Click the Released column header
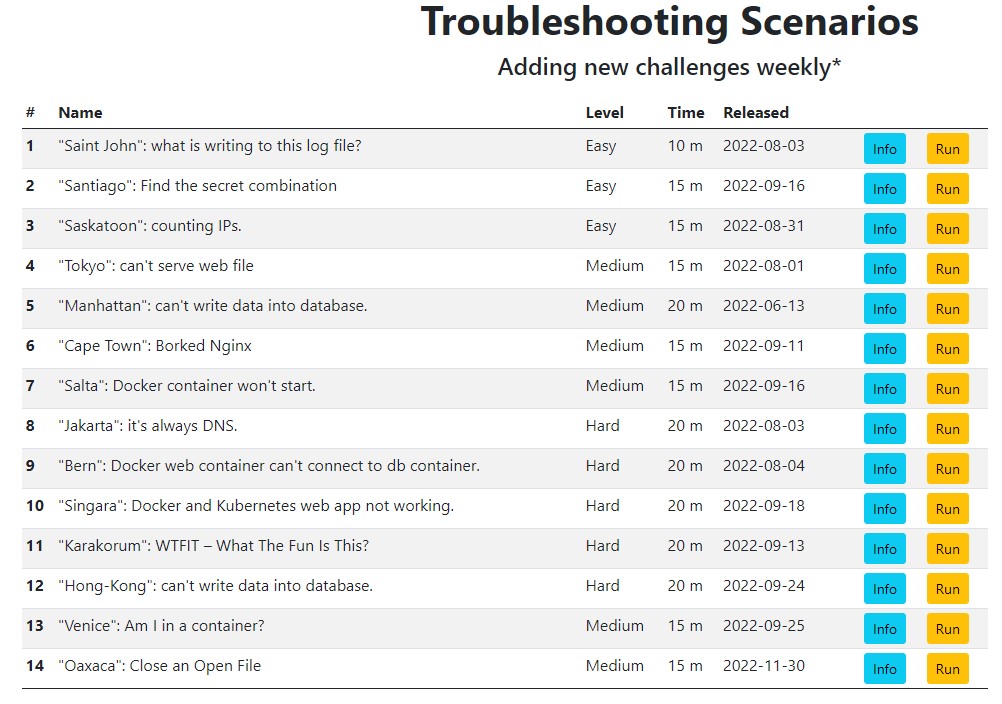 [756, 113]
